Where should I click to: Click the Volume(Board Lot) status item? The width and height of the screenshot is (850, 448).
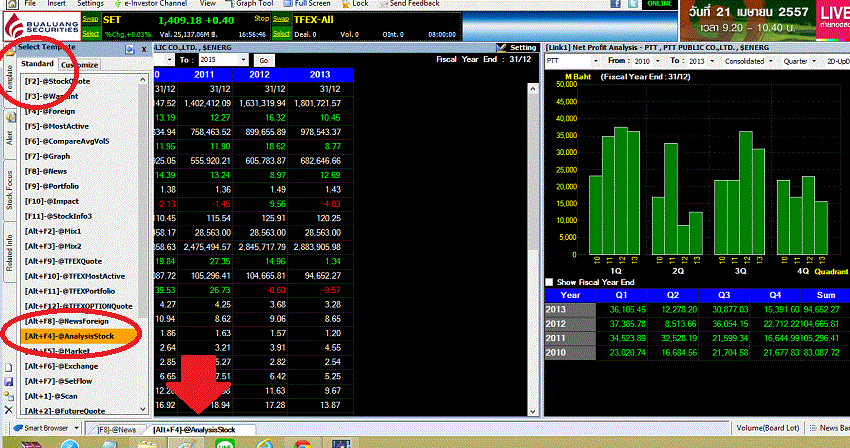point(768,428)
